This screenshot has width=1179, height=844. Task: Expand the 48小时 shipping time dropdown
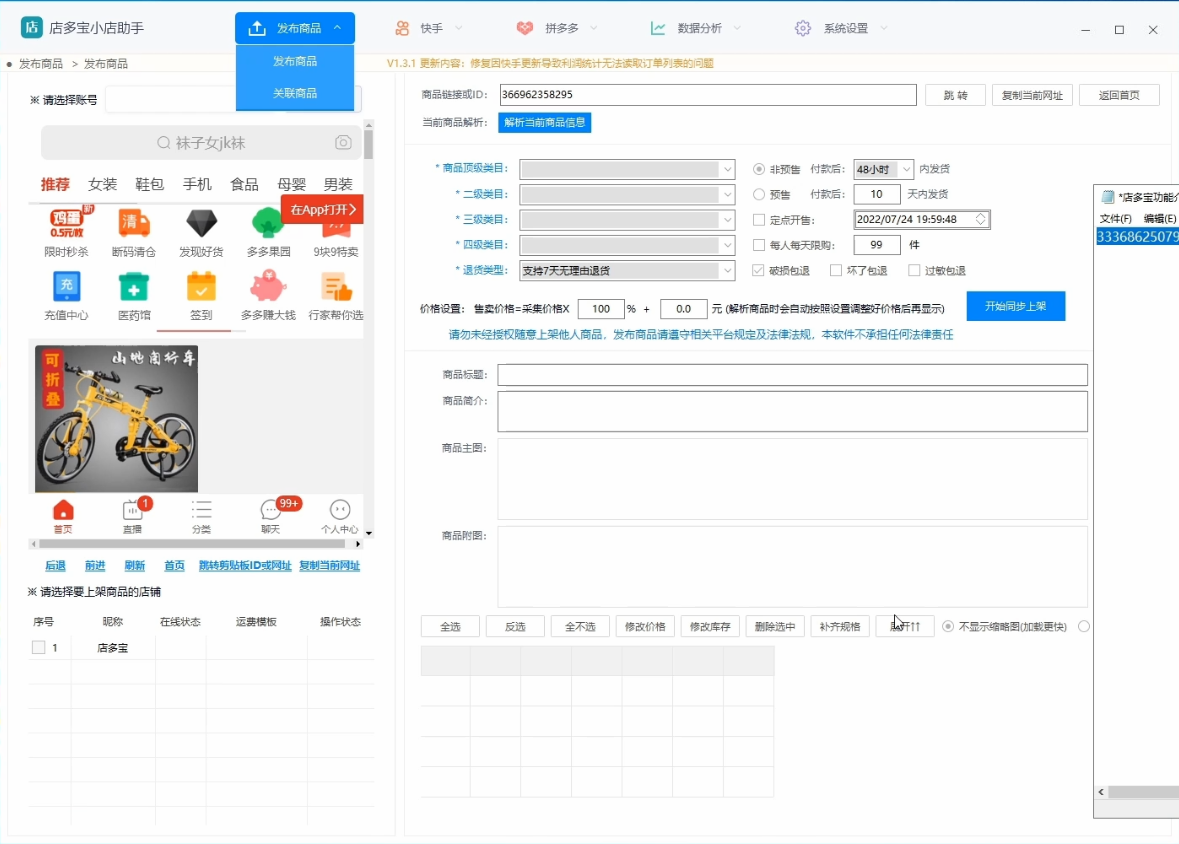(883, 169)
